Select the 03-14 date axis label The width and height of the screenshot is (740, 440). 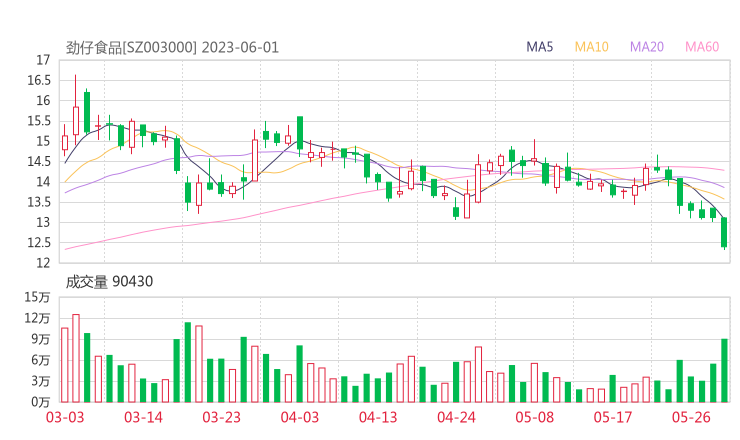click(143, 417)
